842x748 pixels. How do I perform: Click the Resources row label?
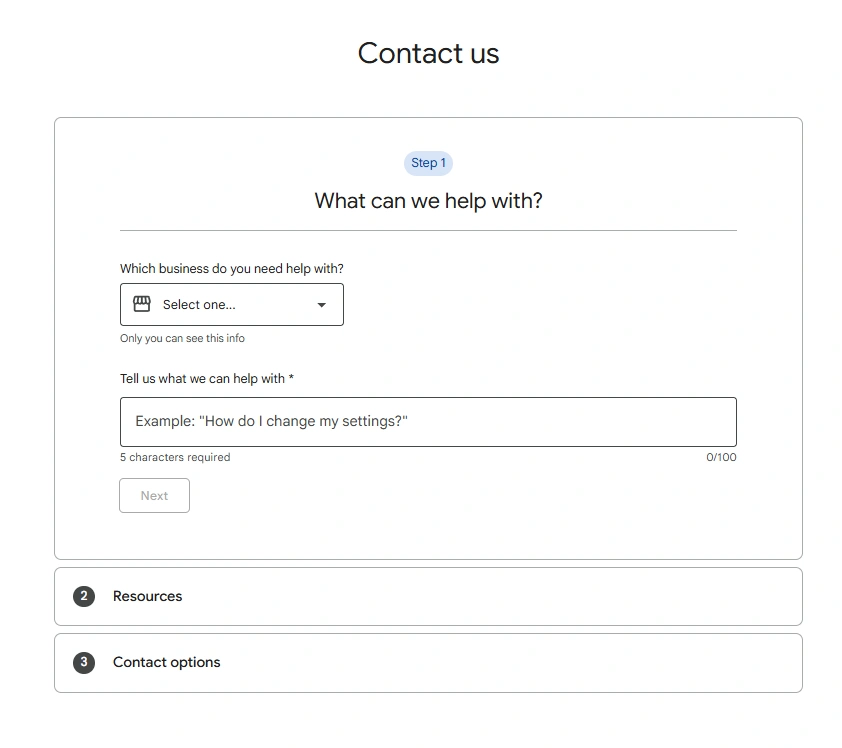click(147, 596)
